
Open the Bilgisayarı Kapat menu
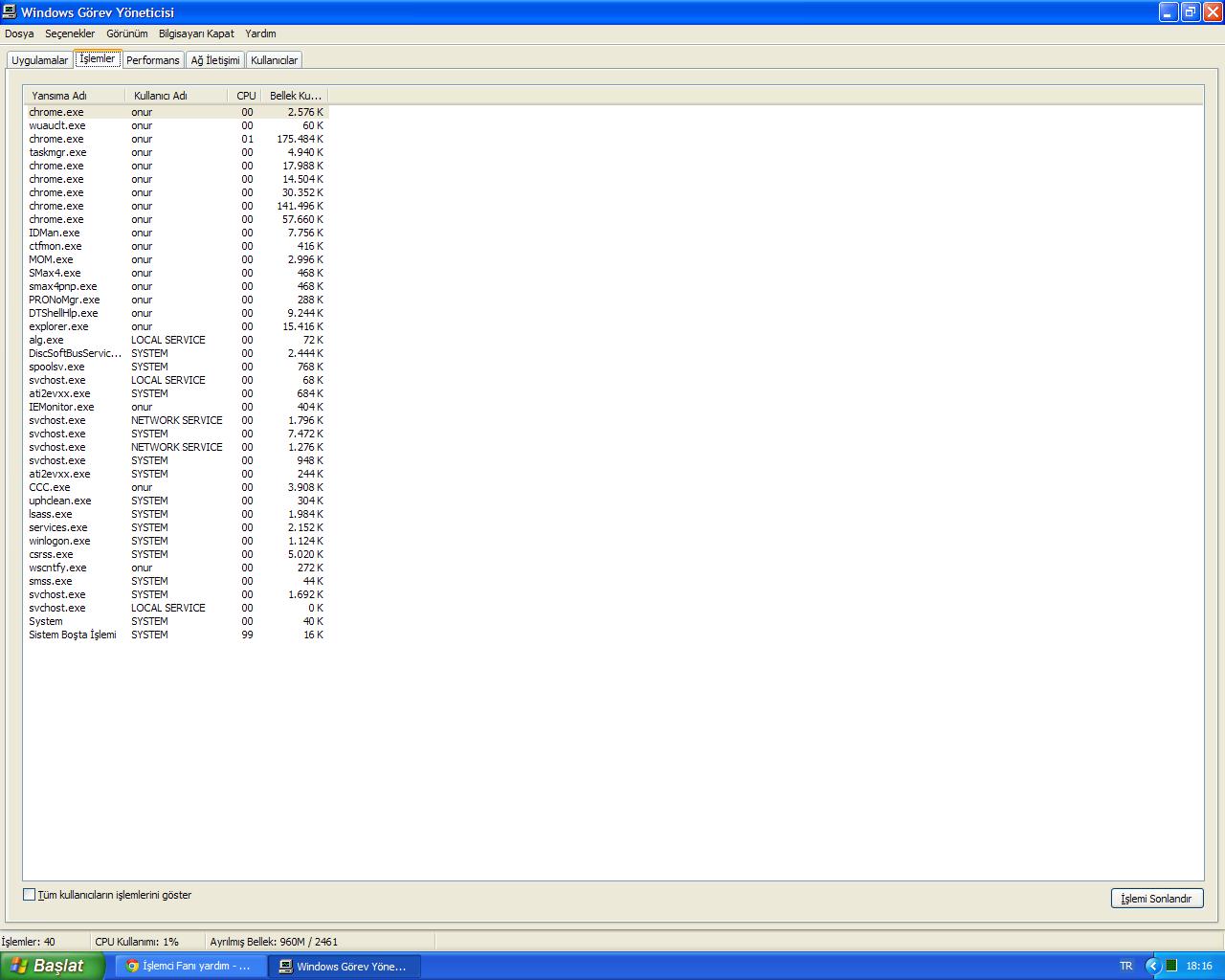coord(196,33)
